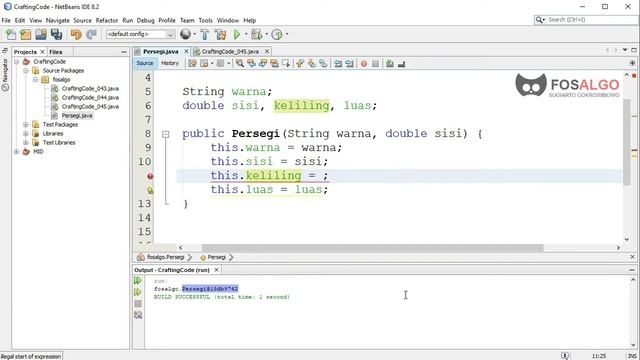Click the Start Macro Recording red icon
640x360 pixels.
[364, 64]
